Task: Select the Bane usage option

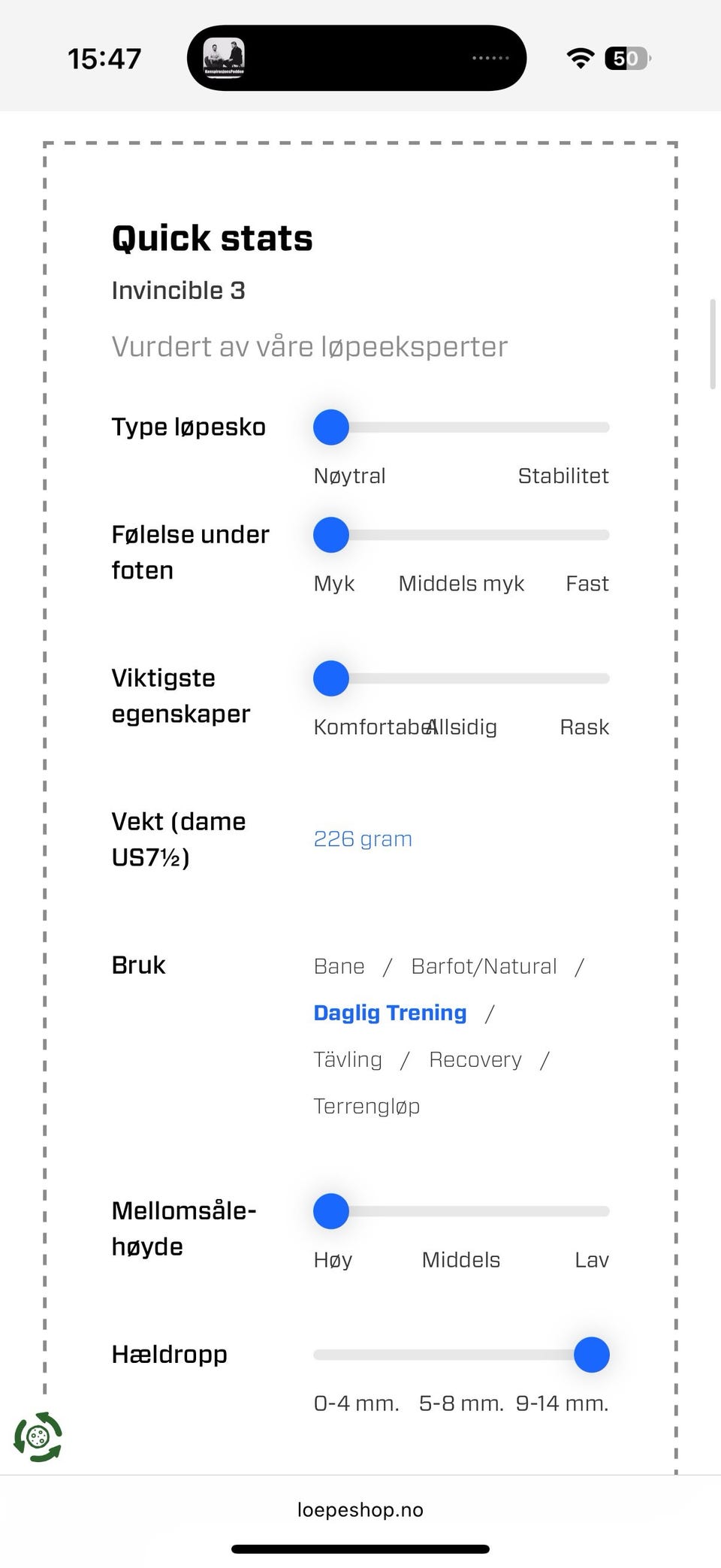Action: [339, 966]
